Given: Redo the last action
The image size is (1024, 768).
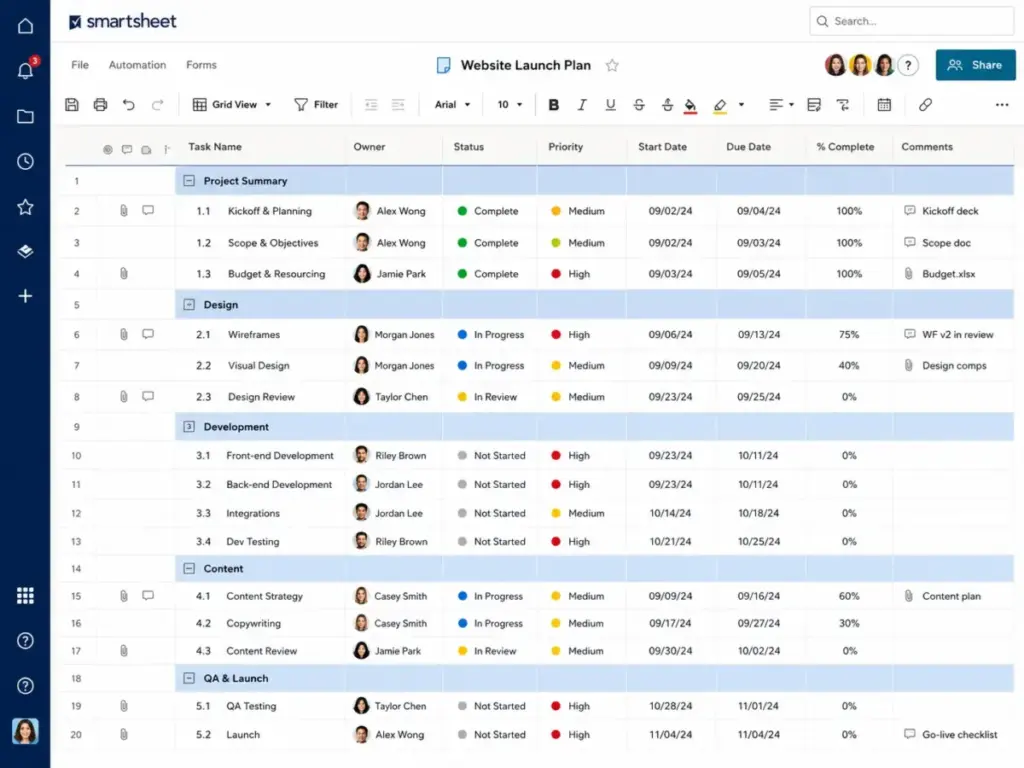Looking at the screenshot, I should 157,104.
